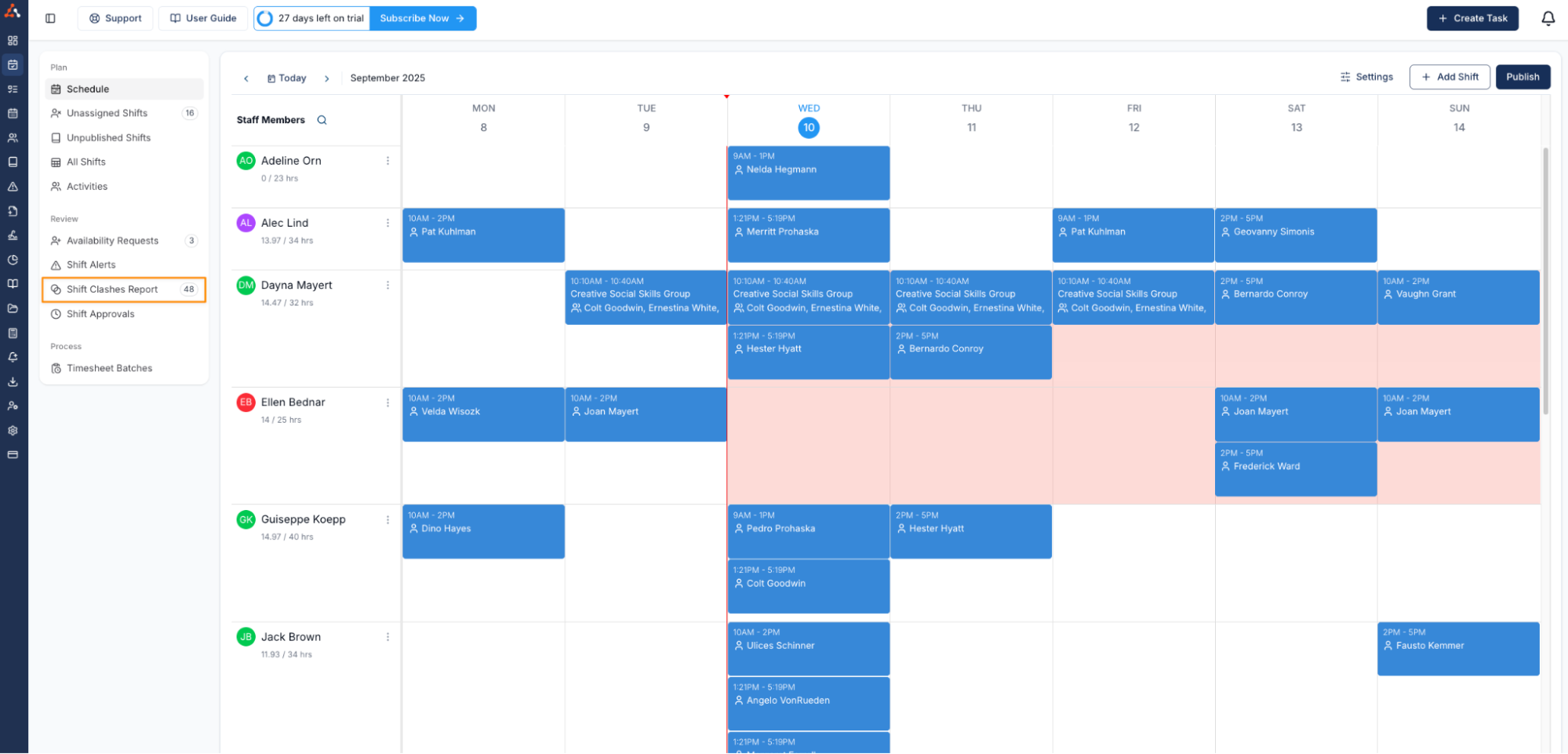
Task: Click the Publish button
Action: coord(1522,77)
